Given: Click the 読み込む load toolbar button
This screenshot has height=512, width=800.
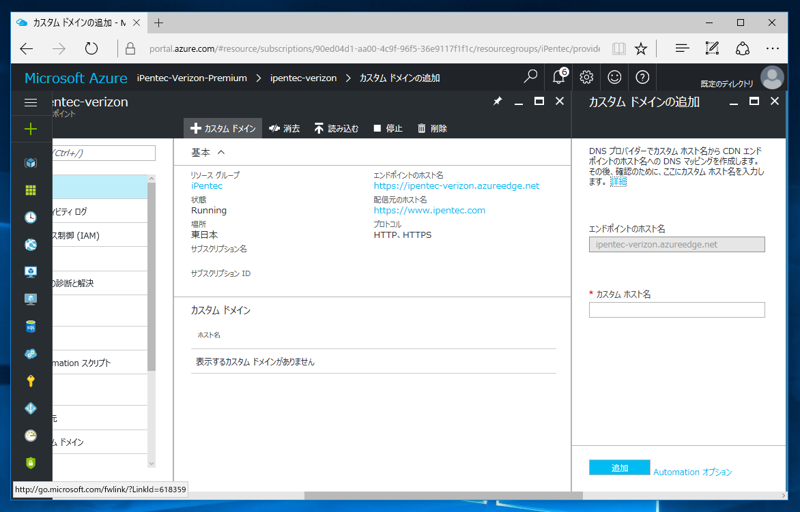Looking at the screenshot, I should 336,129.
